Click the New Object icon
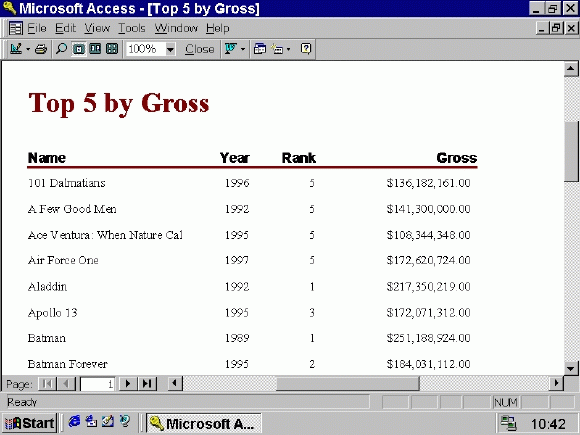The image size is (580, 435). click(x=277, y=49)
